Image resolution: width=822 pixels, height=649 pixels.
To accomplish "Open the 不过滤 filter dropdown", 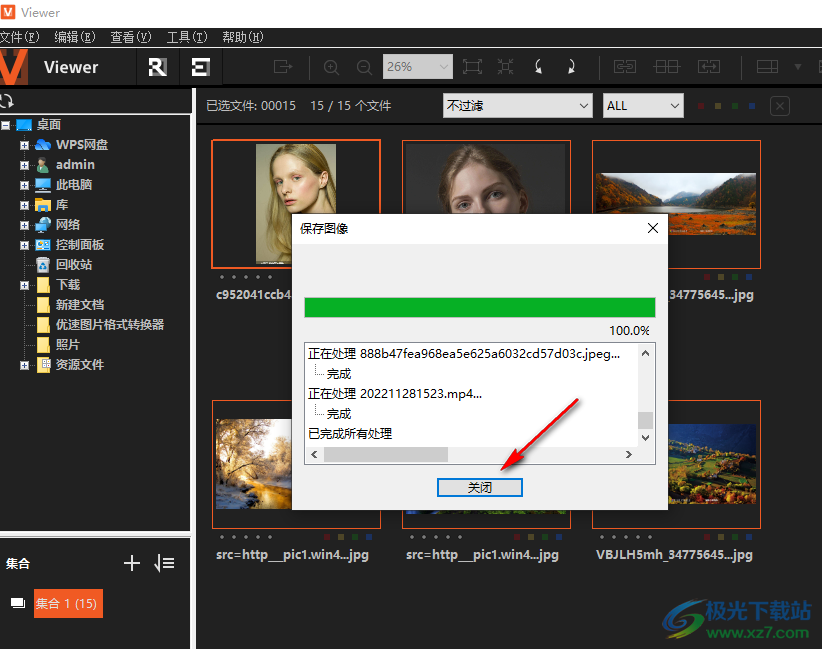I will tap(518, 105).
